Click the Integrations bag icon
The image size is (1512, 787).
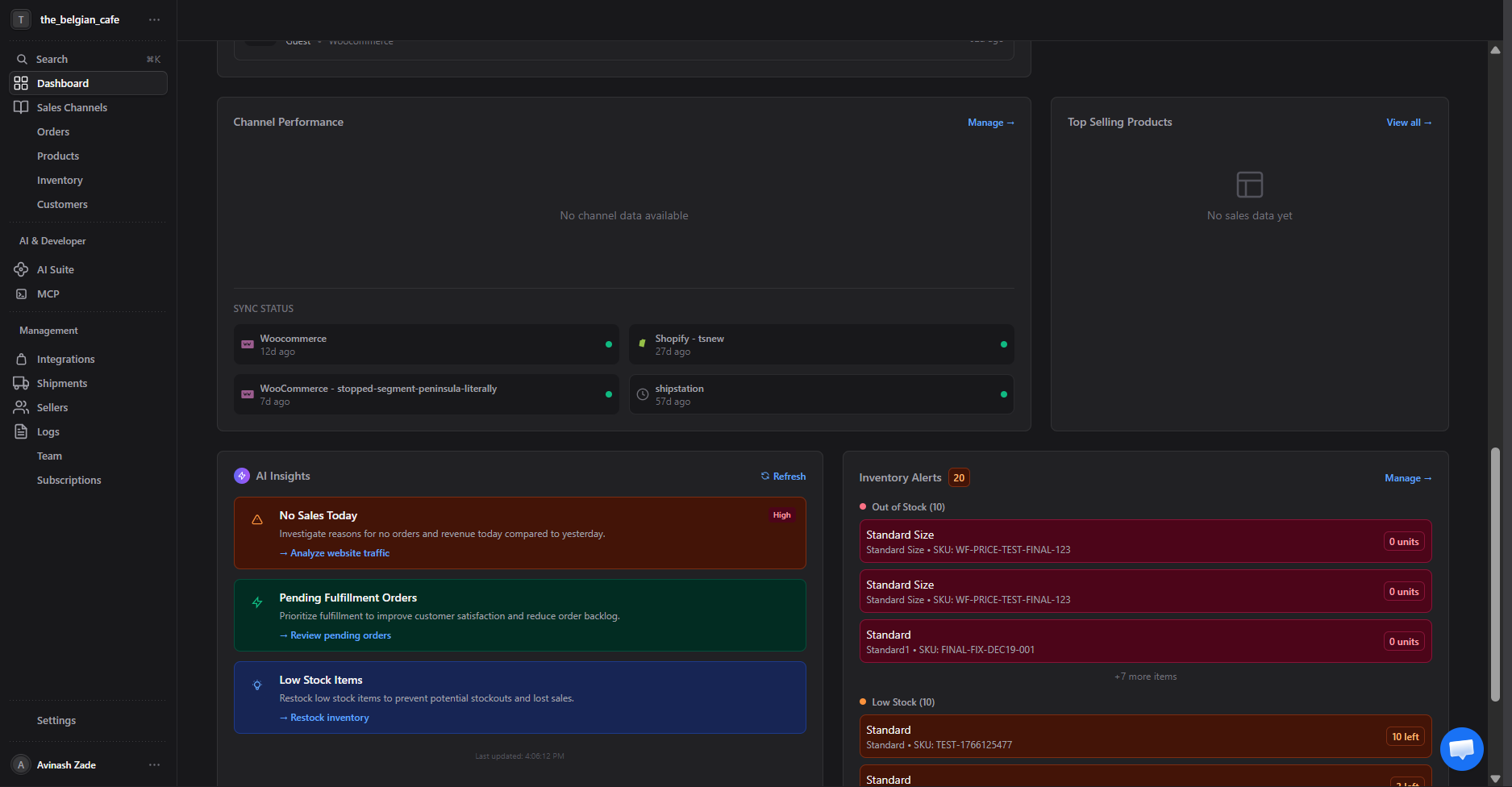tap(21, 360)
